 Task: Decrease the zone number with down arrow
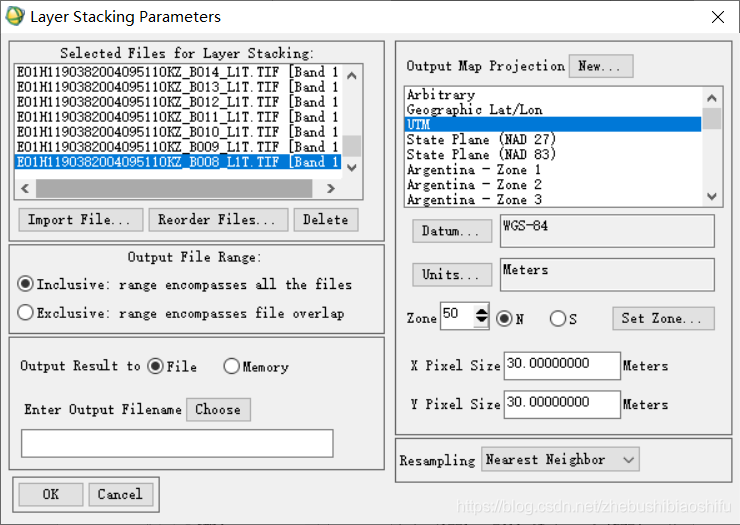coord(481,321)
